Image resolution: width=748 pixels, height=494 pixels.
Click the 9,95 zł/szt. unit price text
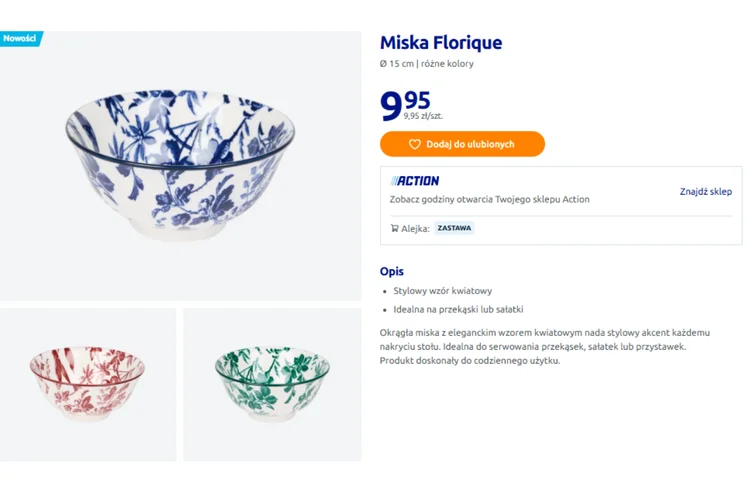[x=423, y=116]
